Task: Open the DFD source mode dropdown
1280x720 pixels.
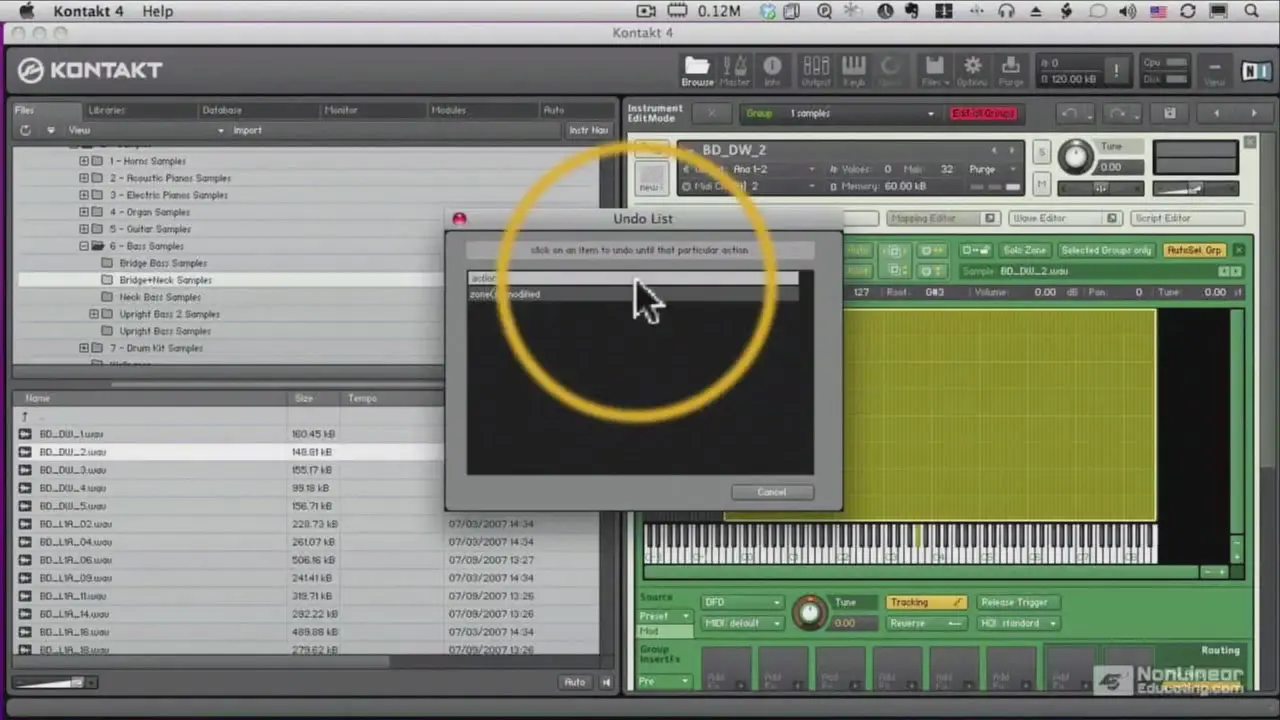Action: 742,602
